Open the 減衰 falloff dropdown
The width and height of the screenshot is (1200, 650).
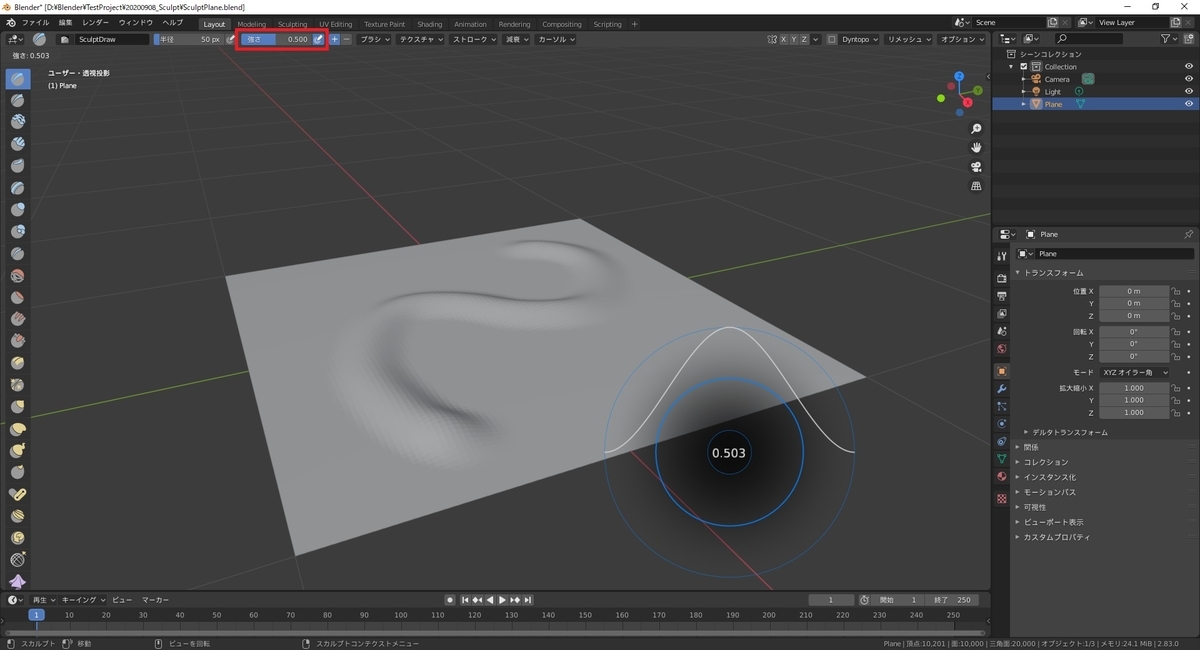[x=517, y=39]
